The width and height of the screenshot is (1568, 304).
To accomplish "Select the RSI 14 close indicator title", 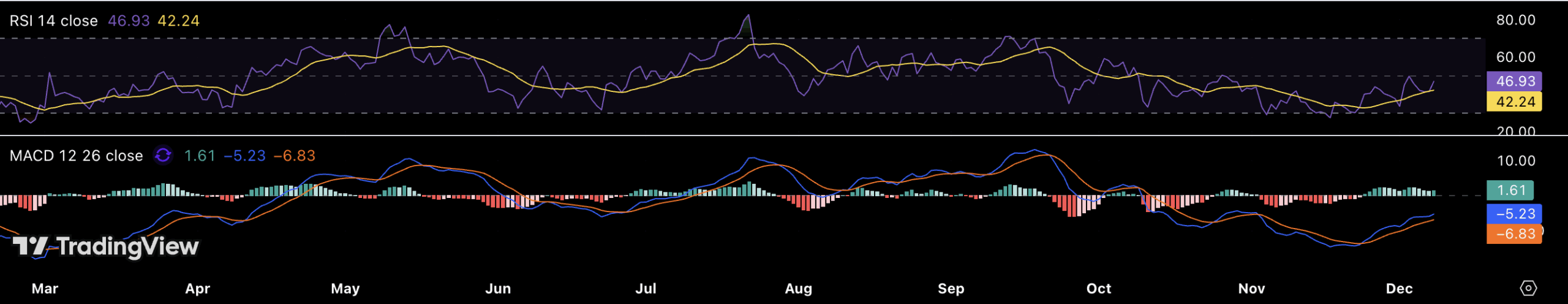I will tap(53, 21).
